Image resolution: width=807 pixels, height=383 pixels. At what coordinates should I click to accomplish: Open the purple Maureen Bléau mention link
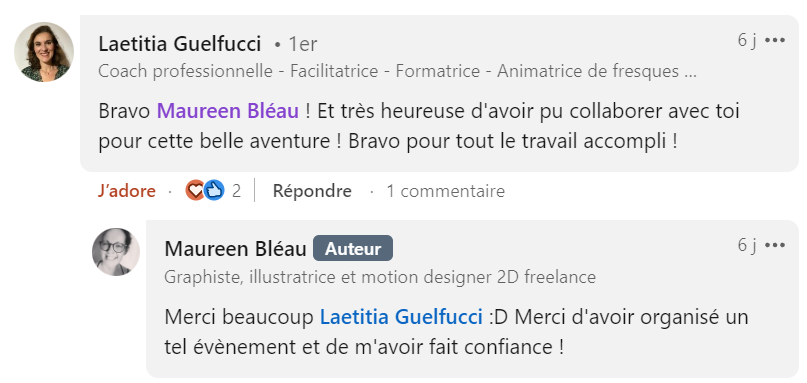pos(227,111)
